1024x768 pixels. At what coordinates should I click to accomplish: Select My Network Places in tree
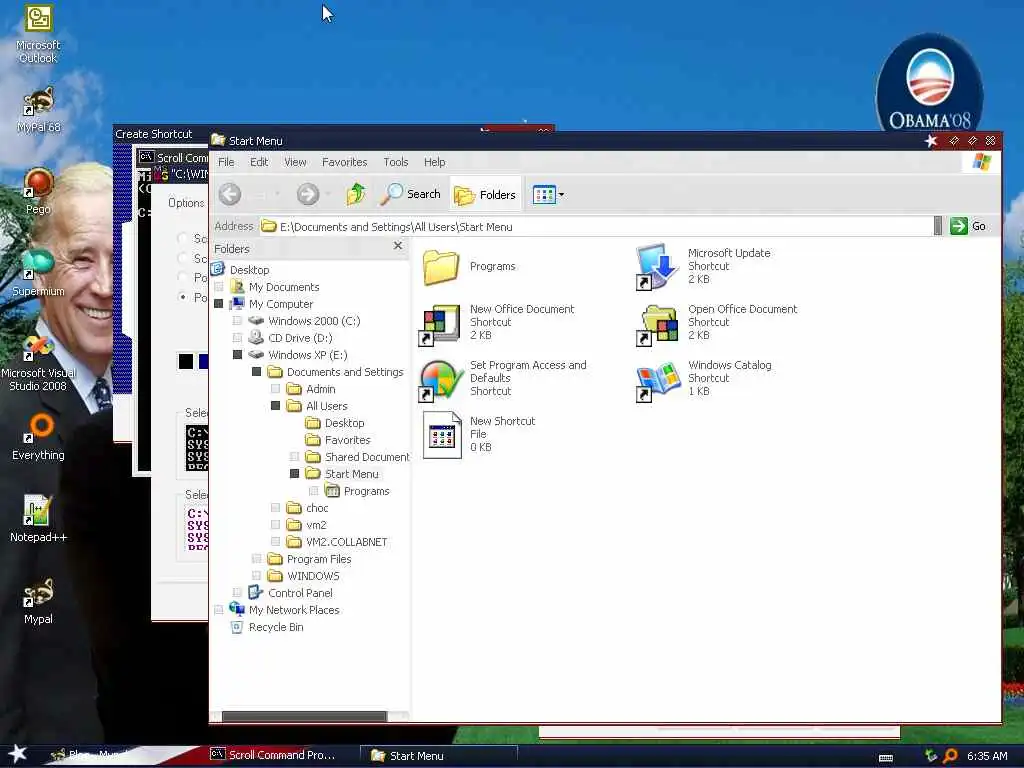click(294, 610)
